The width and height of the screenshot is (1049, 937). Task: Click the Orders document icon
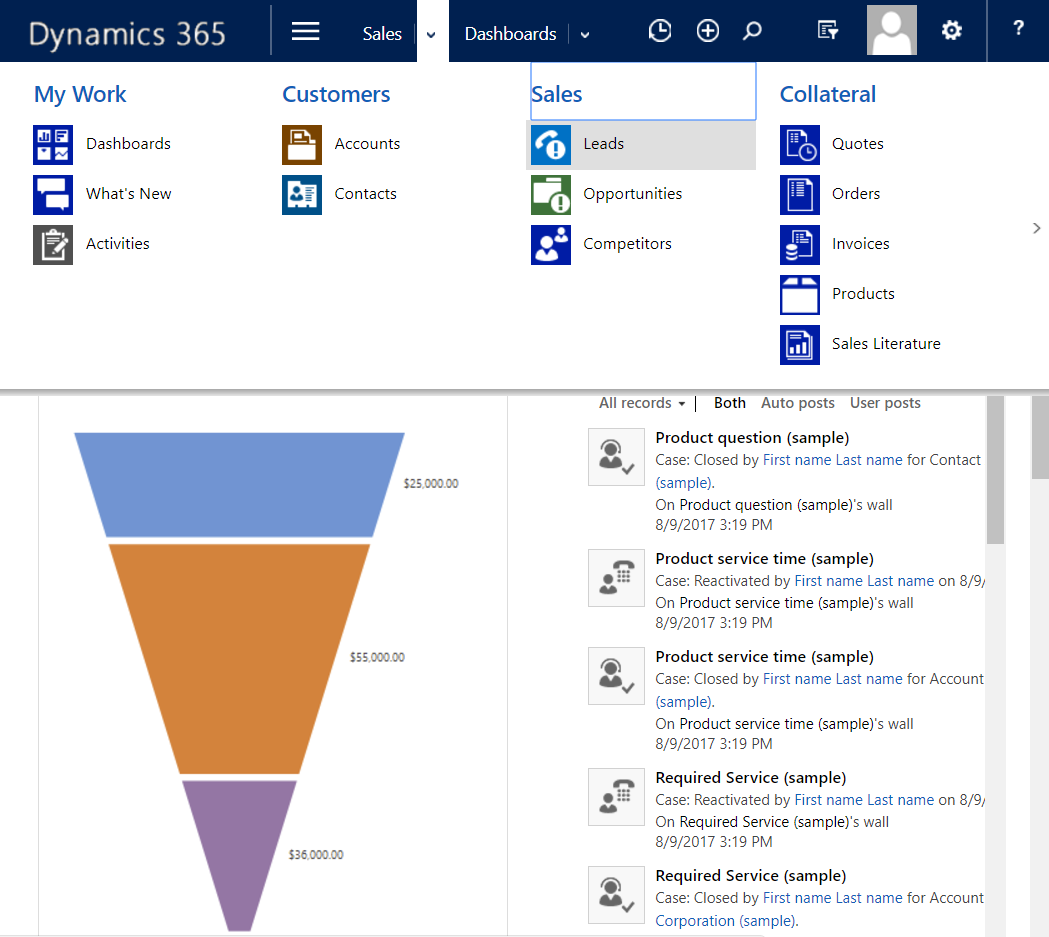pos(799,195)
